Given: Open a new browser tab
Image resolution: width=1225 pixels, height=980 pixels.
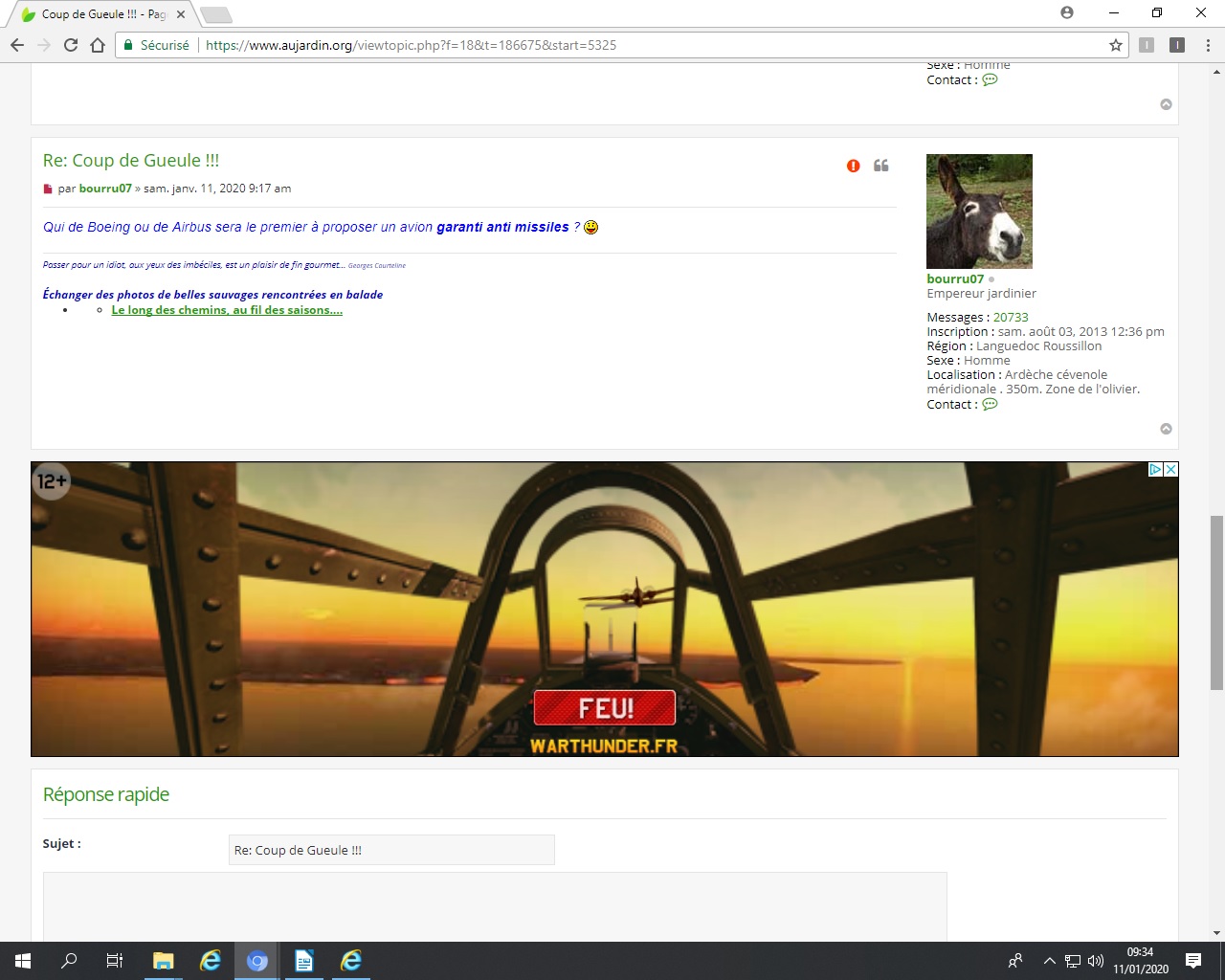Looking at the screenshot, I should click(216, 14).
